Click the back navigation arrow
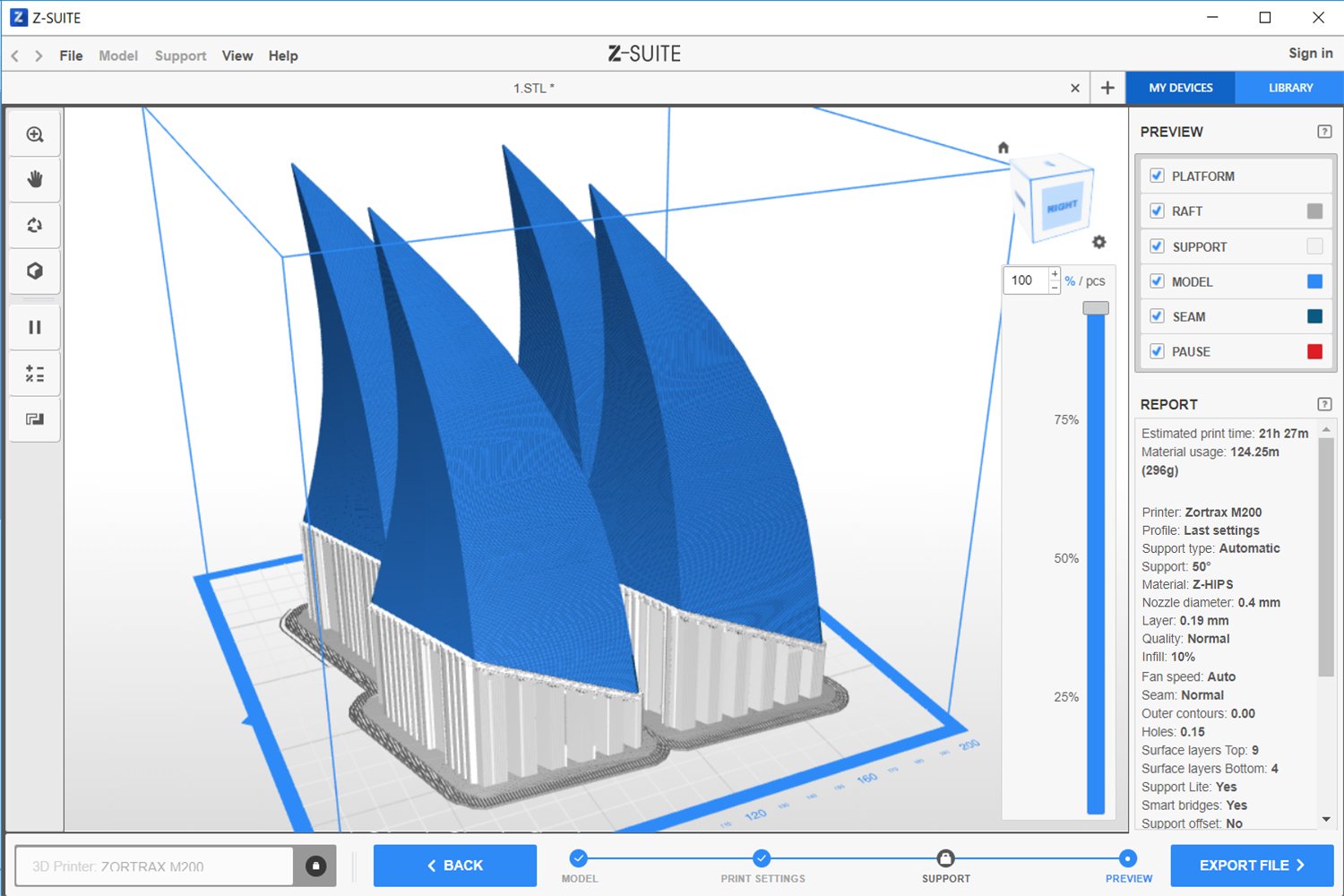 pyautogui.click(x=15, y=56)
